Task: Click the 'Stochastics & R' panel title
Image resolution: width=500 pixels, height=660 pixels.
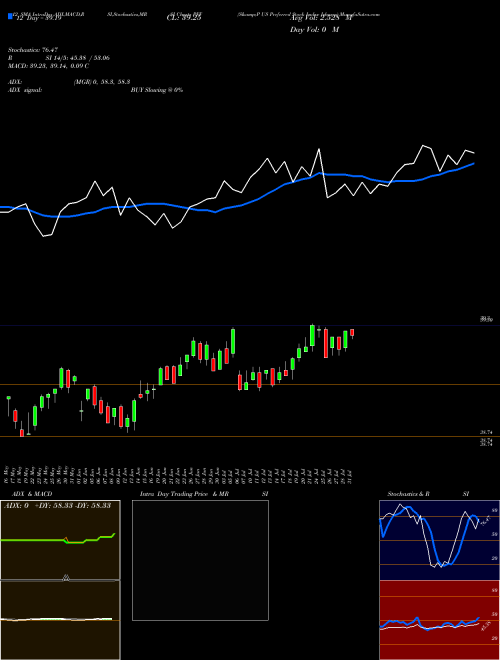Action: (409, 494)
